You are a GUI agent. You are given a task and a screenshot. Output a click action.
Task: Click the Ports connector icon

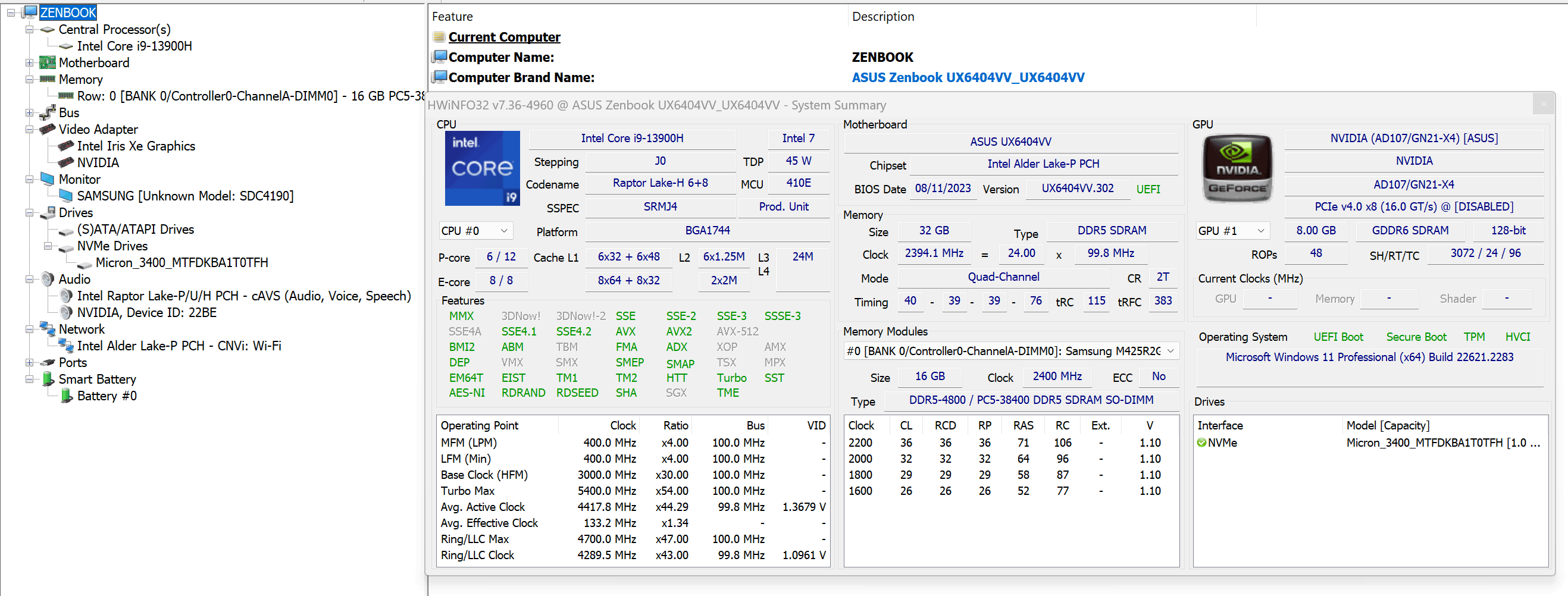[x=48, y=362]
